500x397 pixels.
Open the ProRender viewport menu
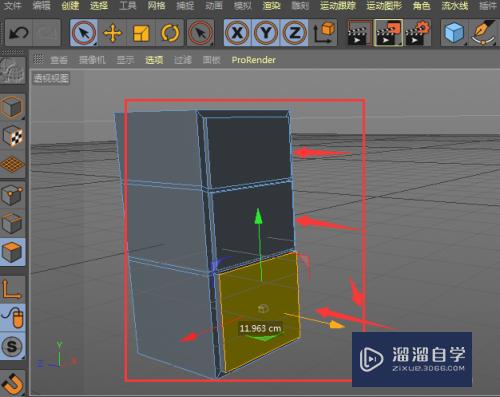point(253,60)
